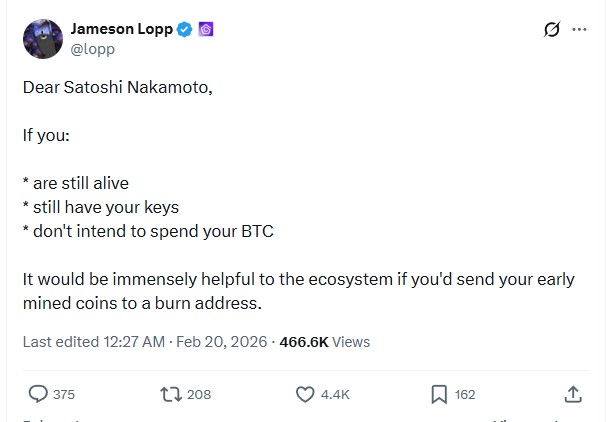Like the post with the heart icon

(x=306, y=394)
